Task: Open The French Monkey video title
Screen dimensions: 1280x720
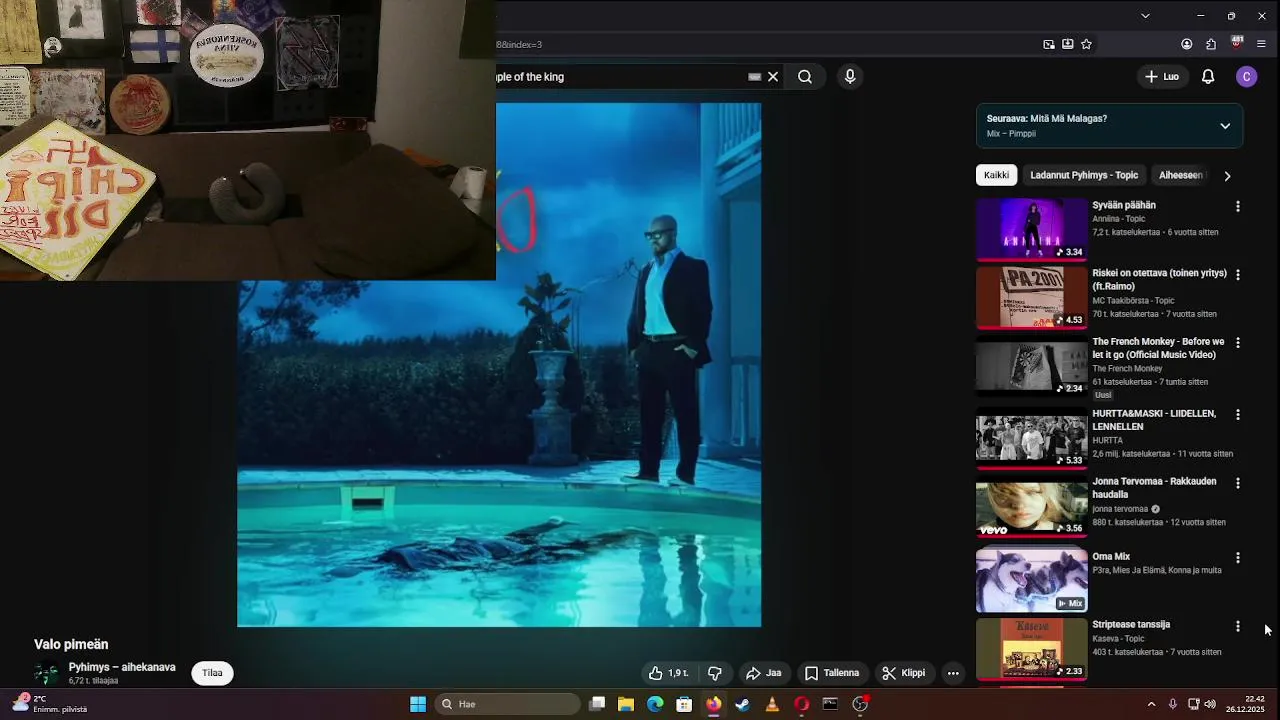Action: pos(1158,348)
